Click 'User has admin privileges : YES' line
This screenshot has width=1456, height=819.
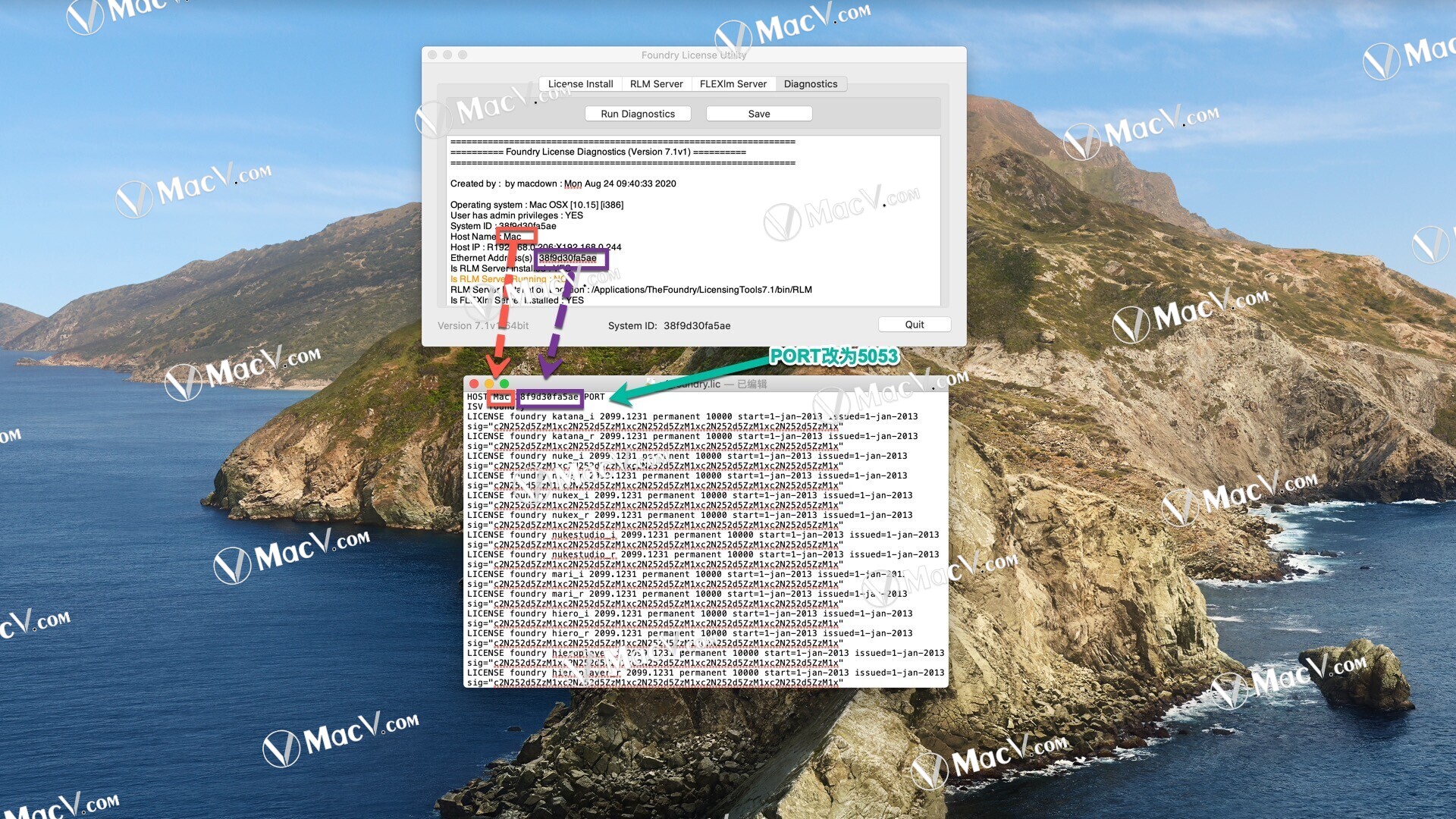click(516, 215)
